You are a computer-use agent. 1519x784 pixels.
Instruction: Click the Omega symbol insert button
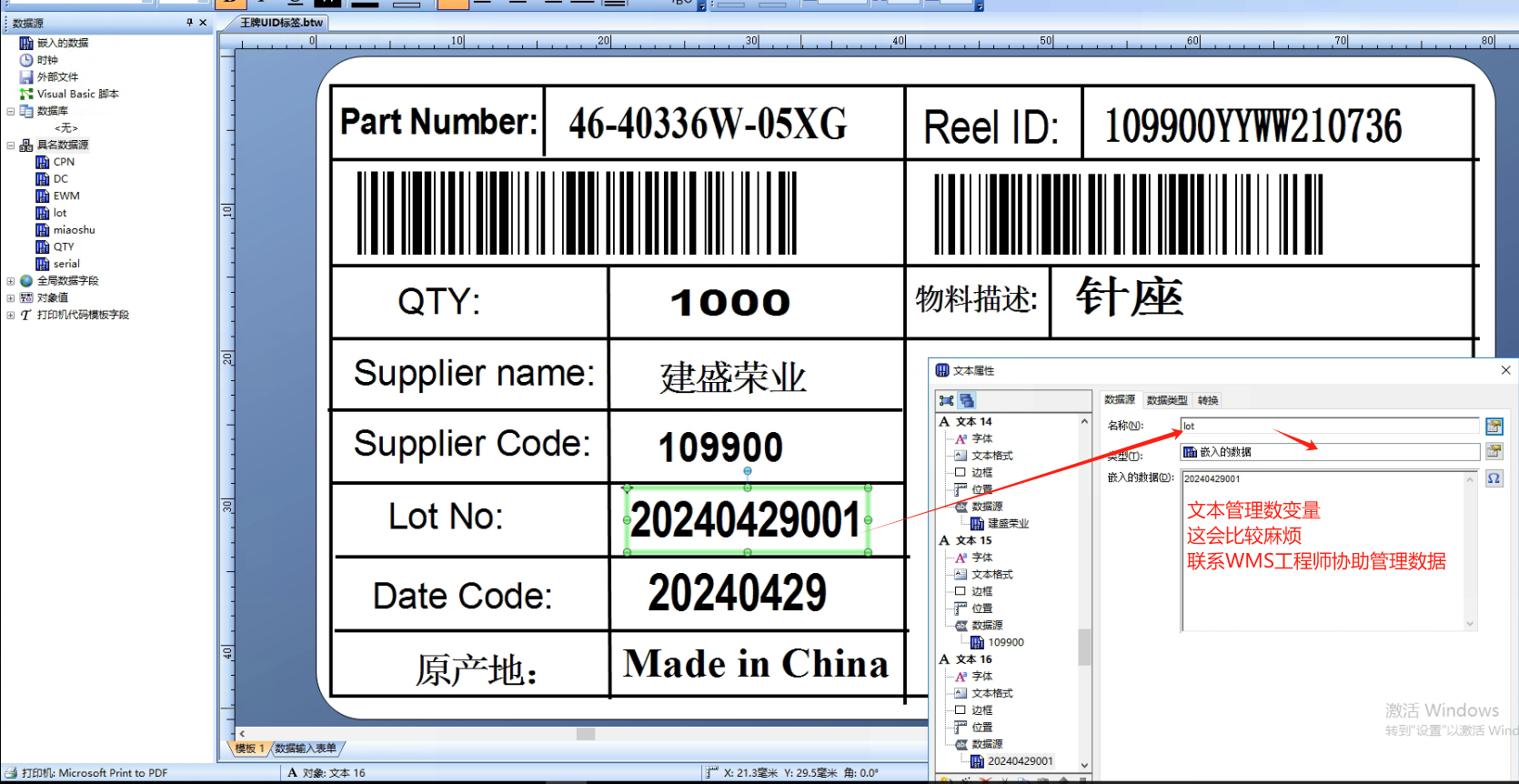(1494, 478)
